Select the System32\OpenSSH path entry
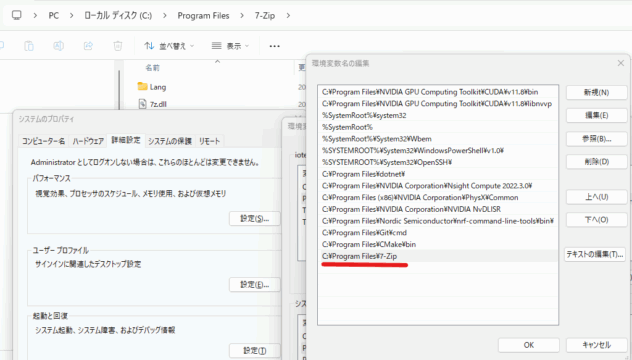This screenshot has height=360, width=632. pos(438,162)
